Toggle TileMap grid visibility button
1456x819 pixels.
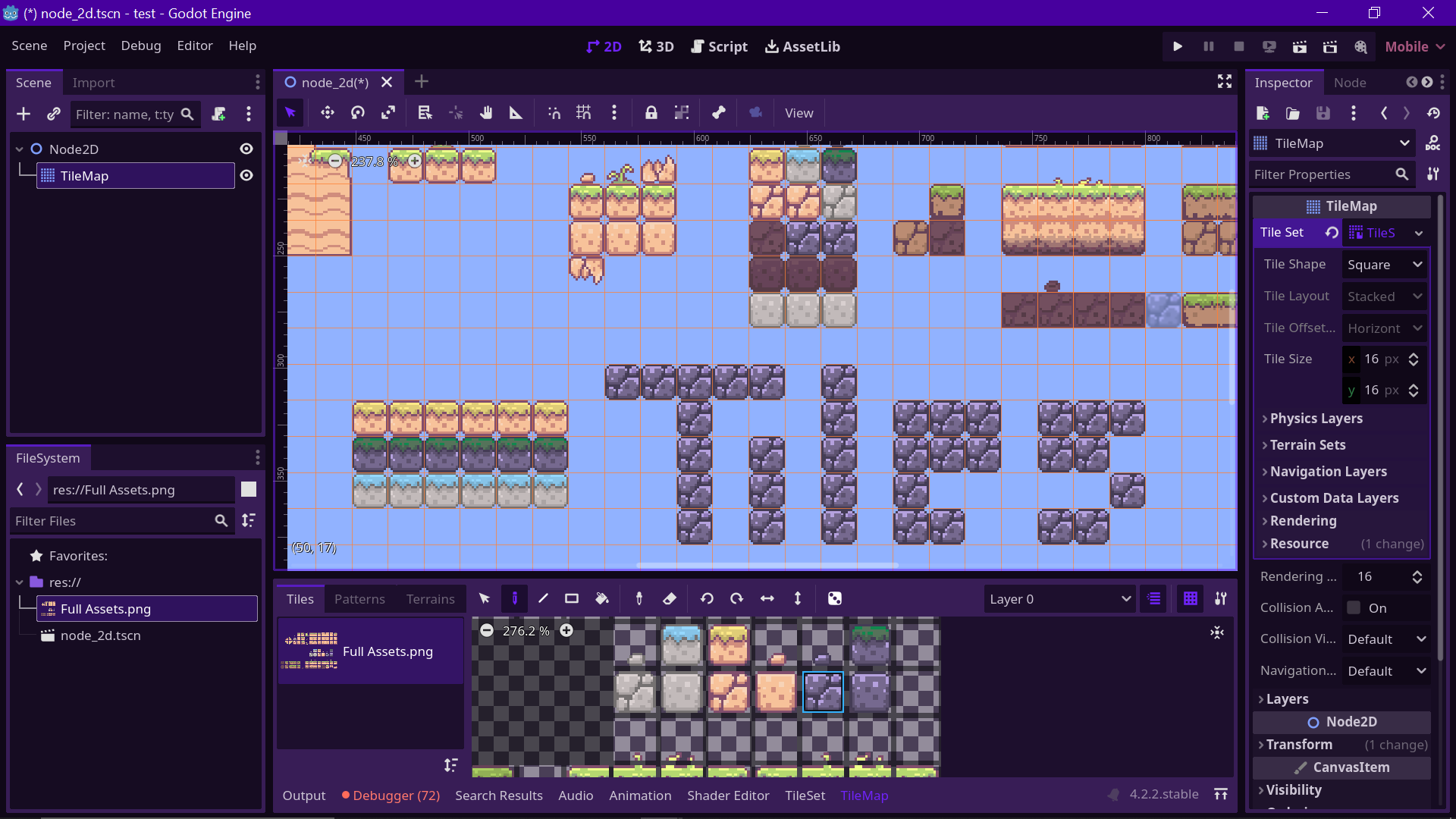(x=1191, y=598)
